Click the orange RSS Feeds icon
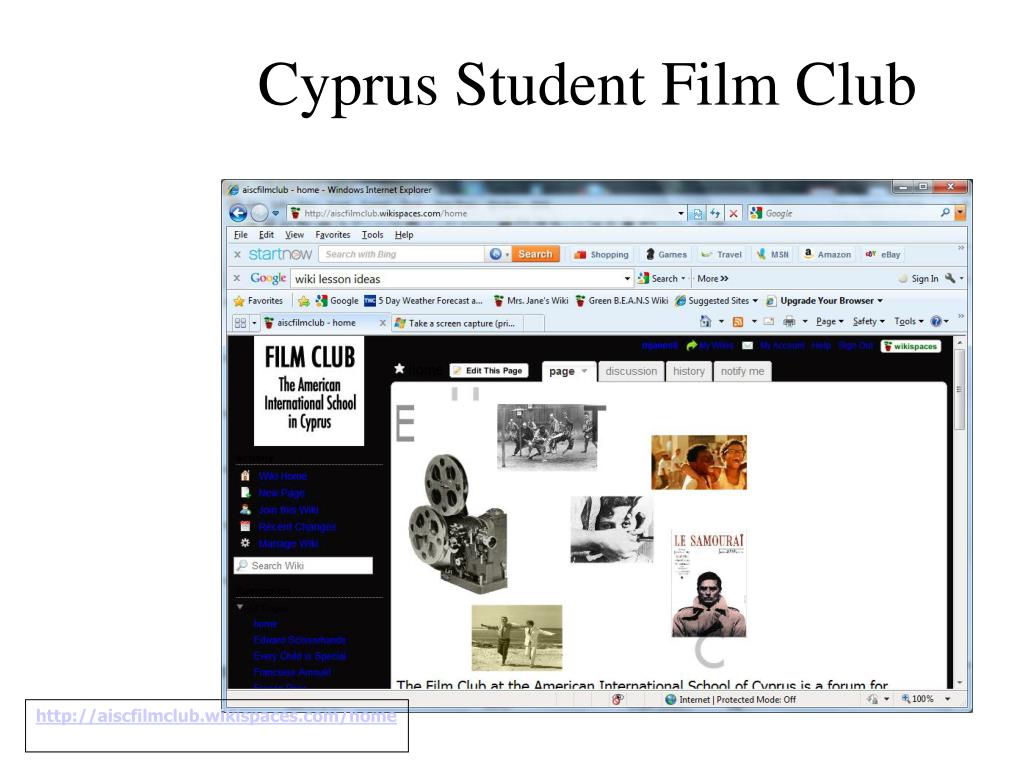 [x=738, y=321]
